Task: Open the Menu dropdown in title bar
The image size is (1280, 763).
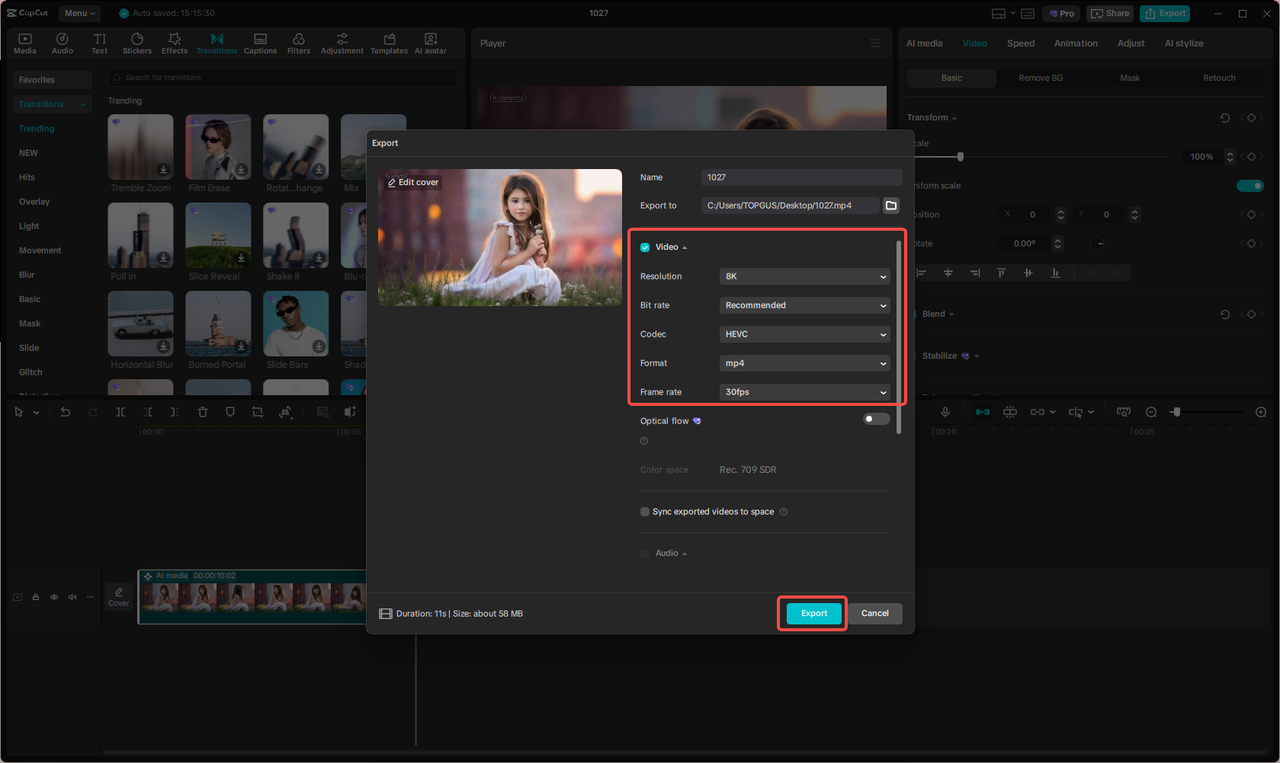Action: [78, 13]
